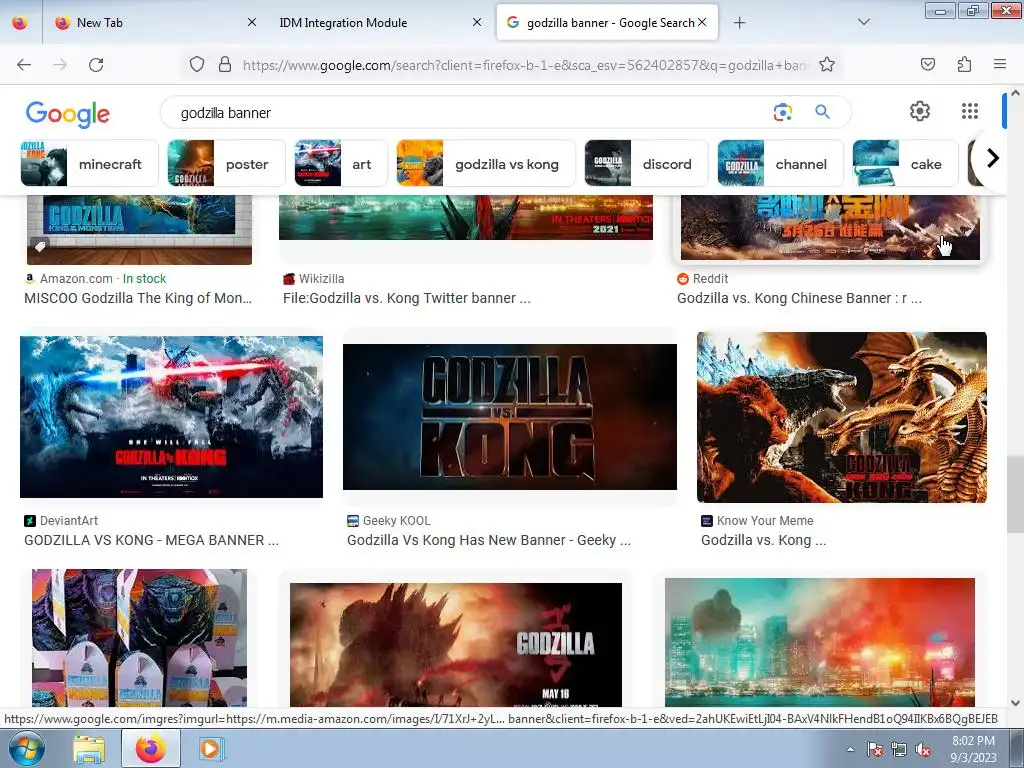The width and height of the screenshot is (1024, 768).
Task: Open the Twitter banner 2021 thumbnail
Action: click(x=466, y=217)
